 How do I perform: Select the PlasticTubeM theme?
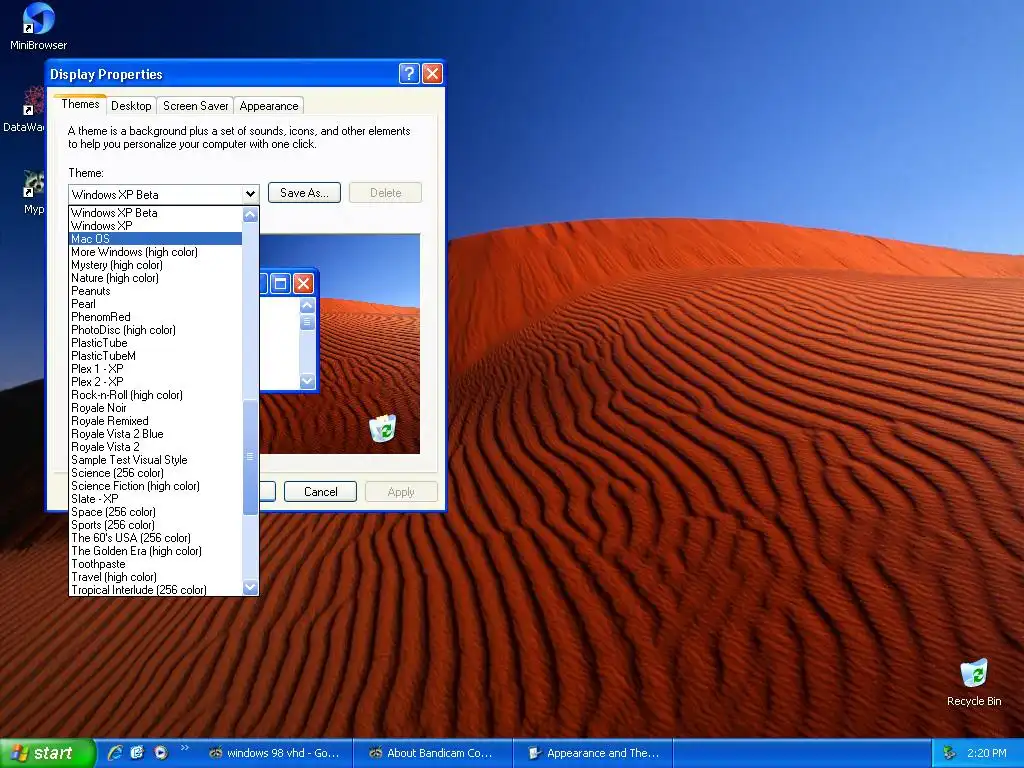(x=155, y=356)
